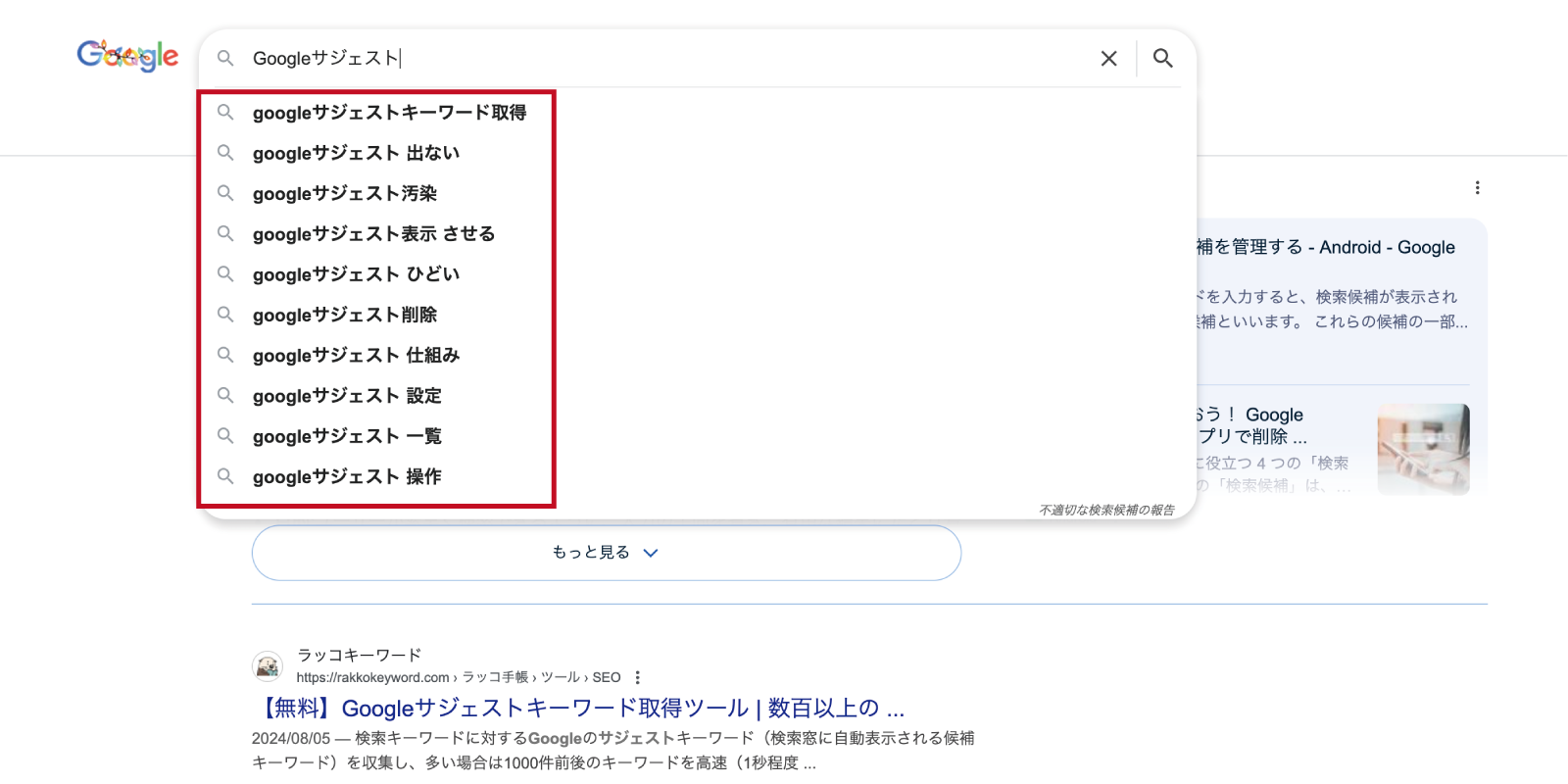Click magnifier icon beside googleサジェスト汚染 suggestion
This screenshot has height=784, width=1568.
[225, 193]
